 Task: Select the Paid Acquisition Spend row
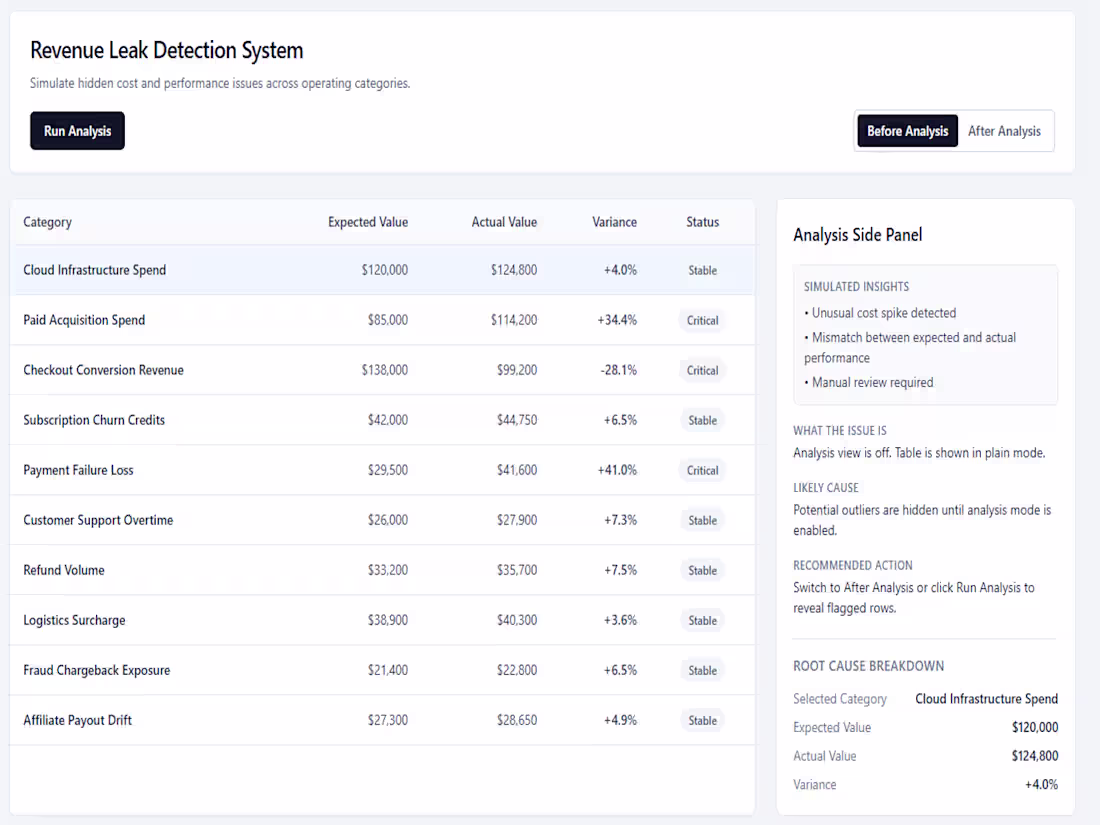pyautogui.click(x=84, y=320)
